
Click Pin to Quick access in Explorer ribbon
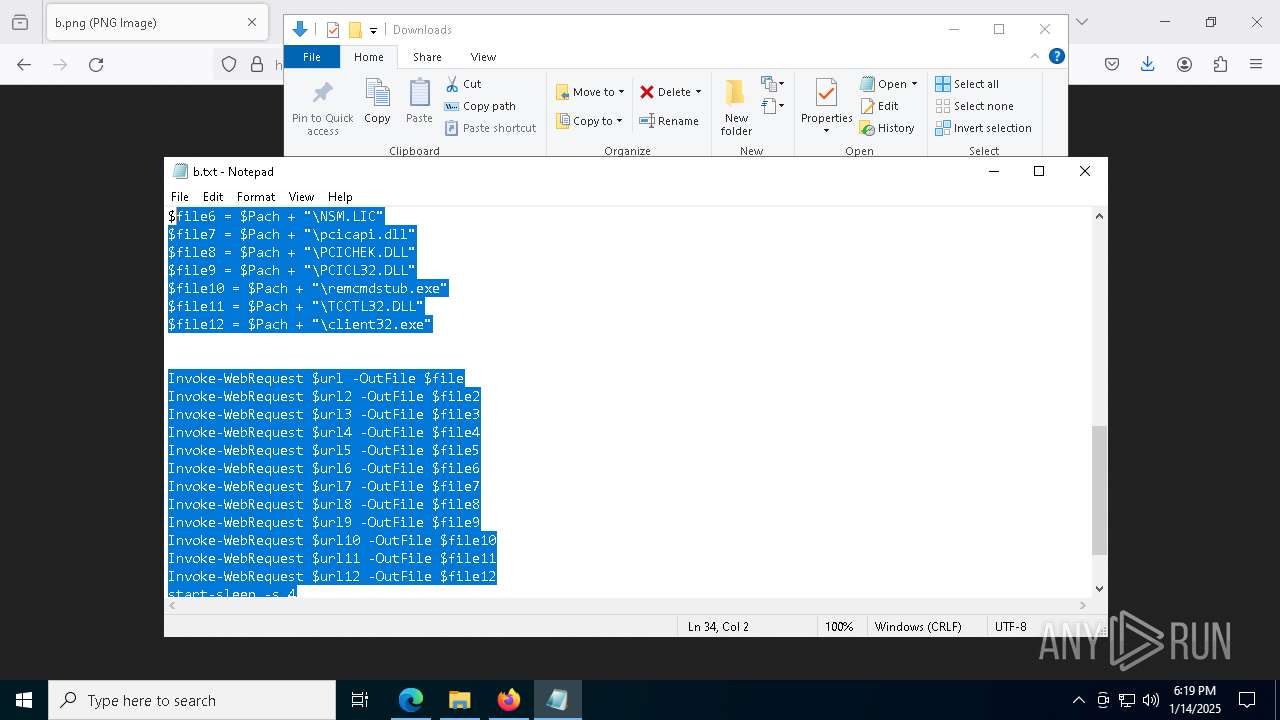pyautogui.click(x=322, y=108)
